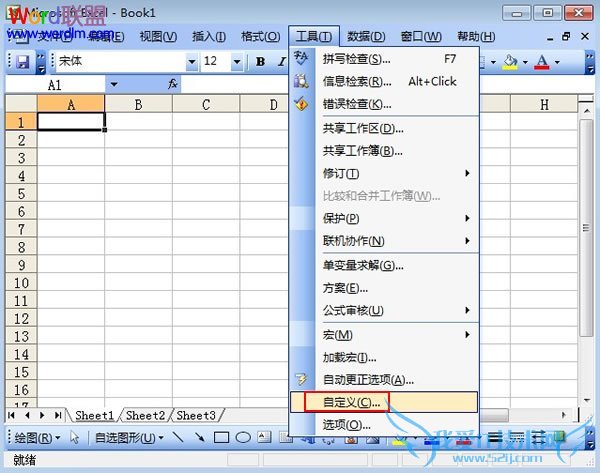This screenshot has width=600, height=473.
Task: Click the AutoCorrect options icon in menu
Action: [x=301, y=379]
